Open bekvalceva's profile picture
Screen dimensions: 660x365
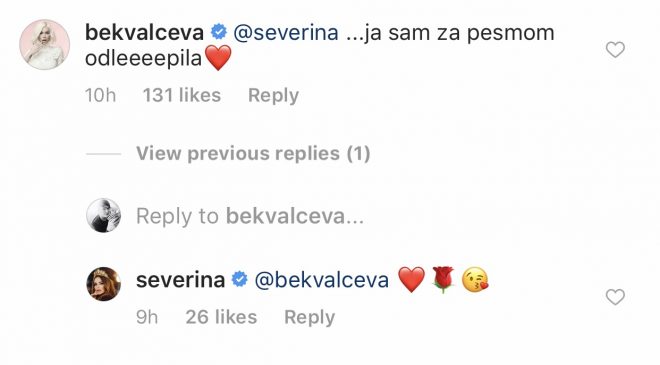45,44
